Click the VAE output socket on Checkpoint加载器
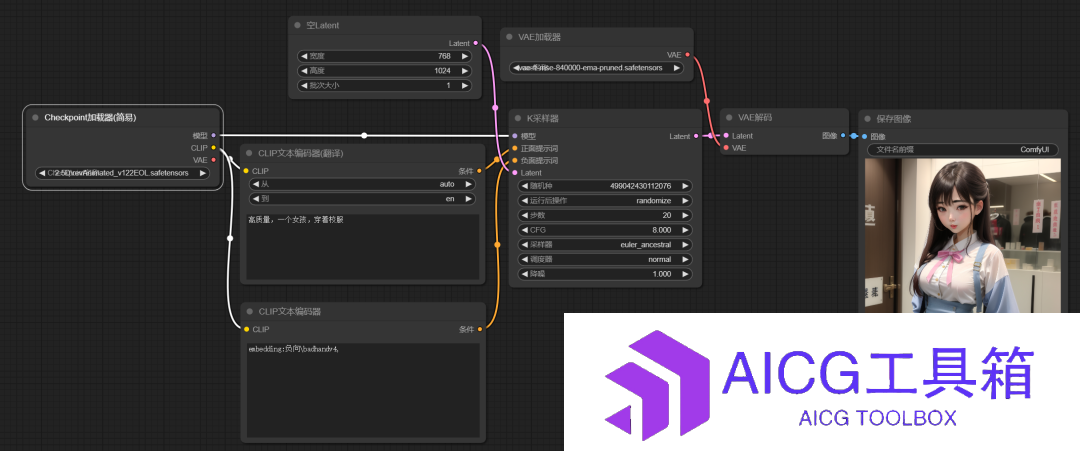This screenshot has height=451, width=1080. click(214, 160)
